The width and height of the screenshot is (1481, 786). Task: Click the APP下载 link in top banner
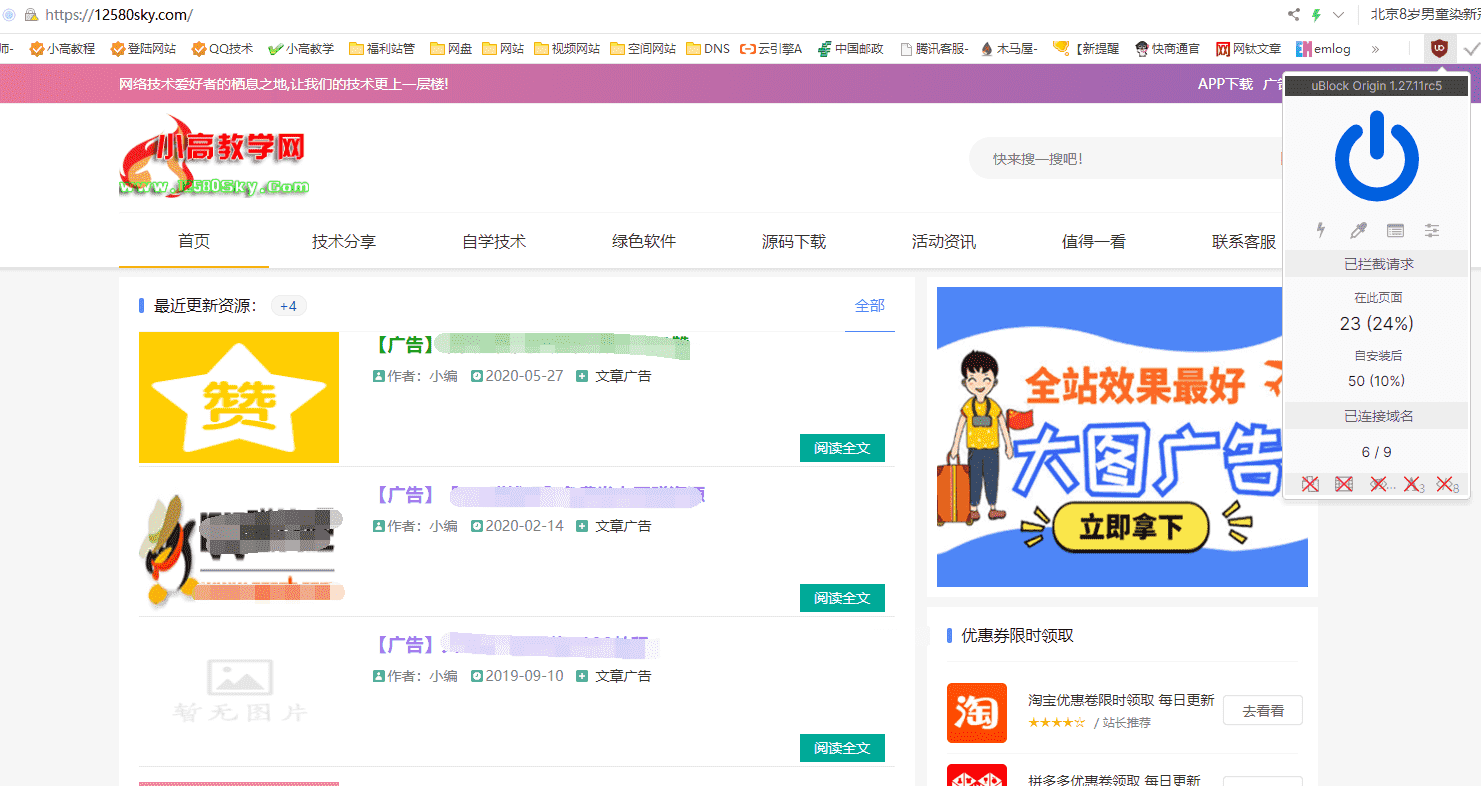(1225, 84)
